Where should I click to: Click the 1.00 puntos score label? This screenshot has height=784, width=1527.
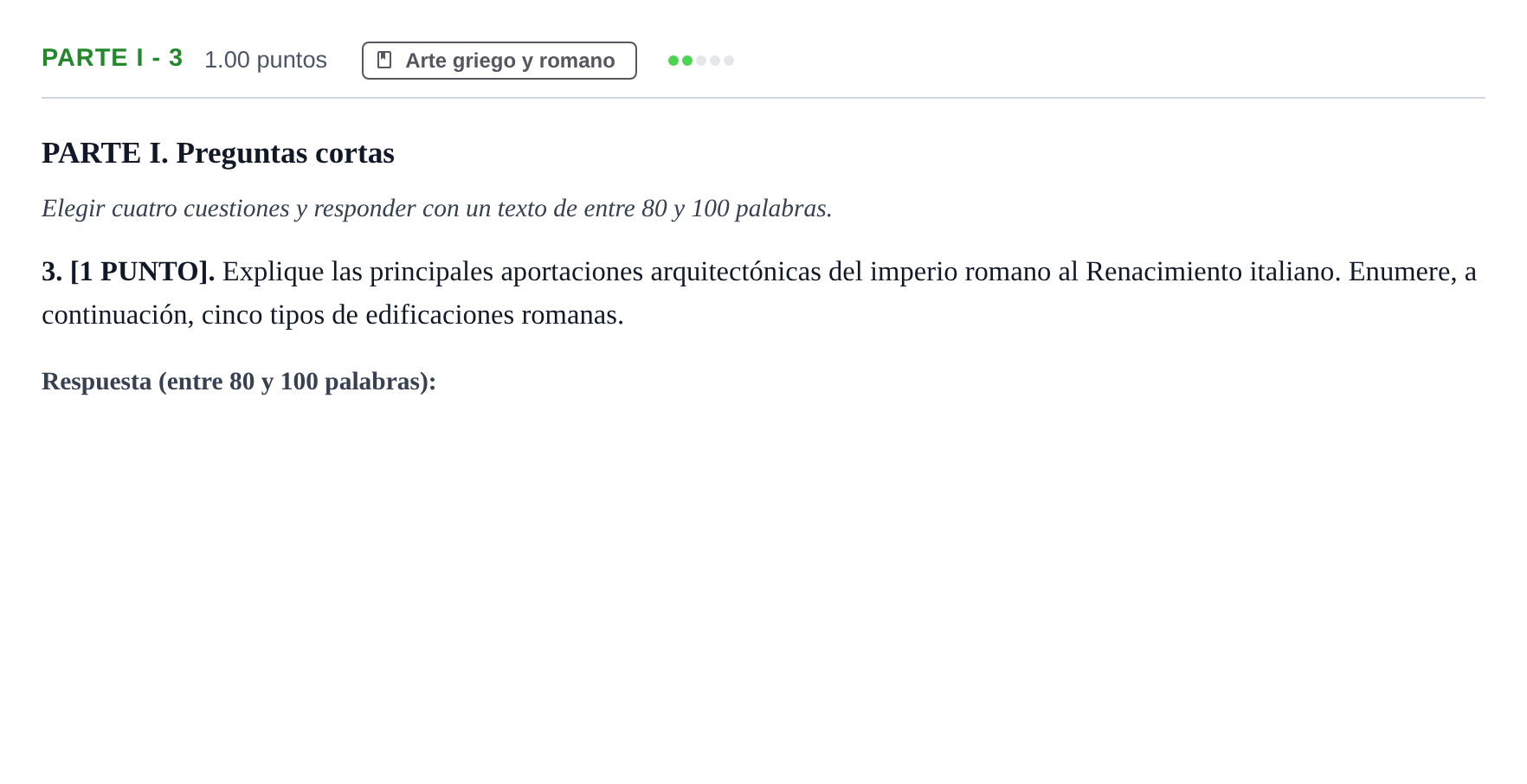click(x=266, y=60)
